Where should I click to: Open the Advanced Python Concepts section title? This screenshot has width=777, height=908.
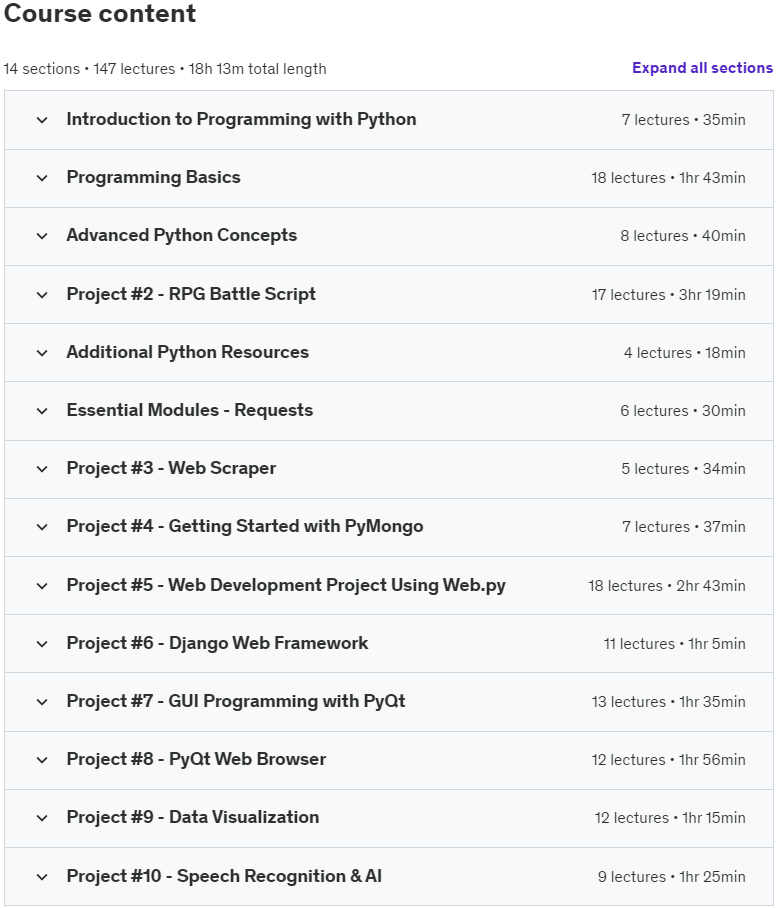tap(182, 235)
